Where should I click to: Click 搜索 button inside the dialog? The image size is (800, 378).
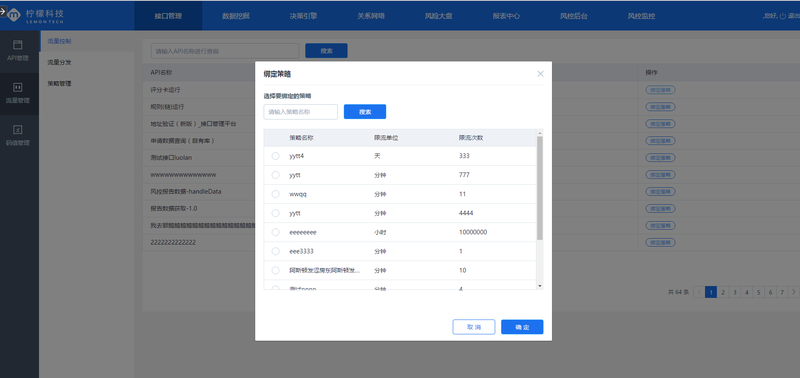tap(365, 112)
